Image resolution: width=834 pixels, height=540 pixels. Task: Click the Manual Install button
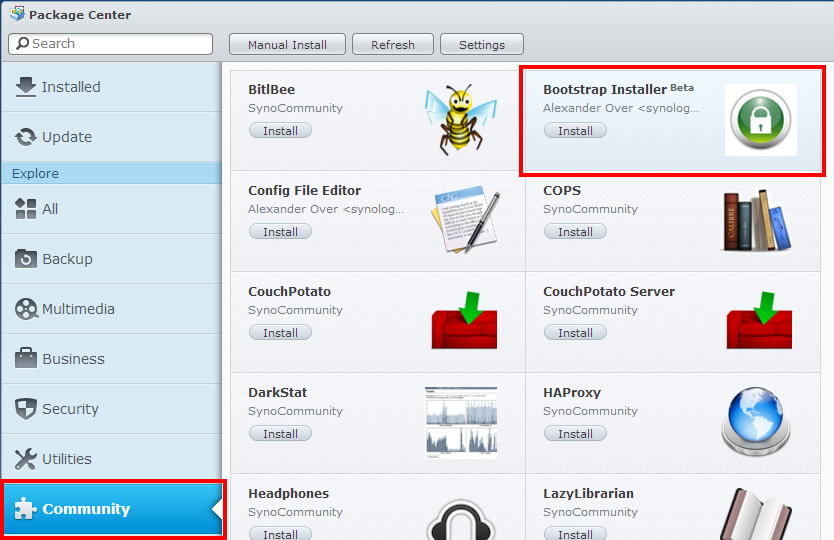(287, 44)
